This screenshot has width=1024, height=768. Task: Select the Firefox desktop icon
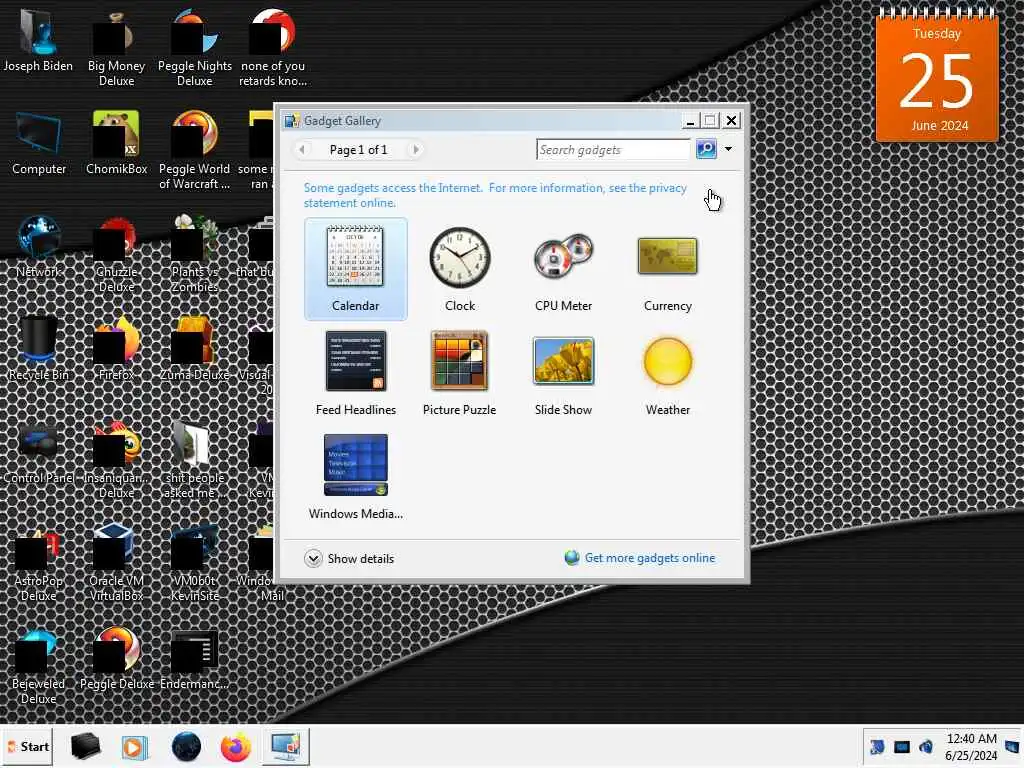(116, 349)
